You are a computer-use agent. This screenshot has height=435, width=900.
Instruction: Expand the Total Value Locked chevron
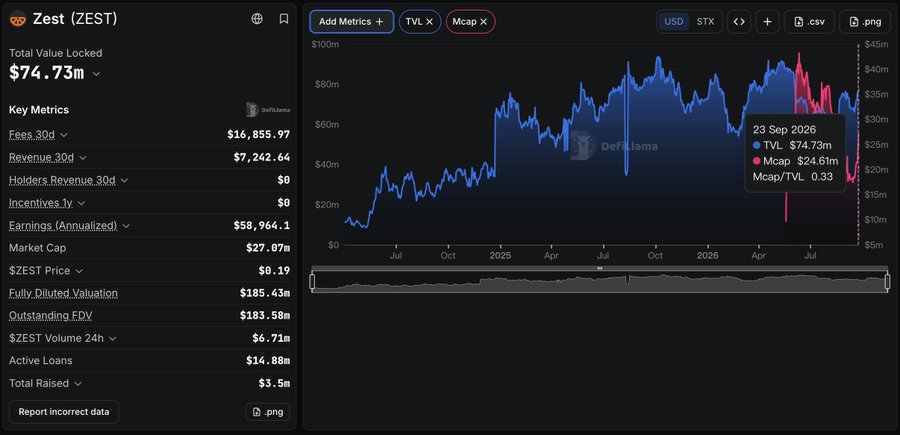[96, 74]
